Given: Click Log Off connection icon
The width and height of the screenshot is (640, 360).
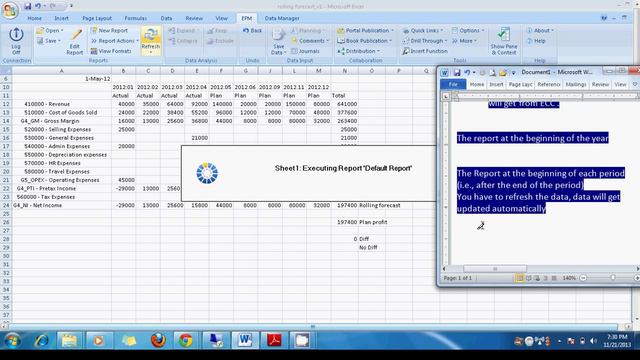Looking at the screenshot, I should pyautogui.click(x=16, y=40).
